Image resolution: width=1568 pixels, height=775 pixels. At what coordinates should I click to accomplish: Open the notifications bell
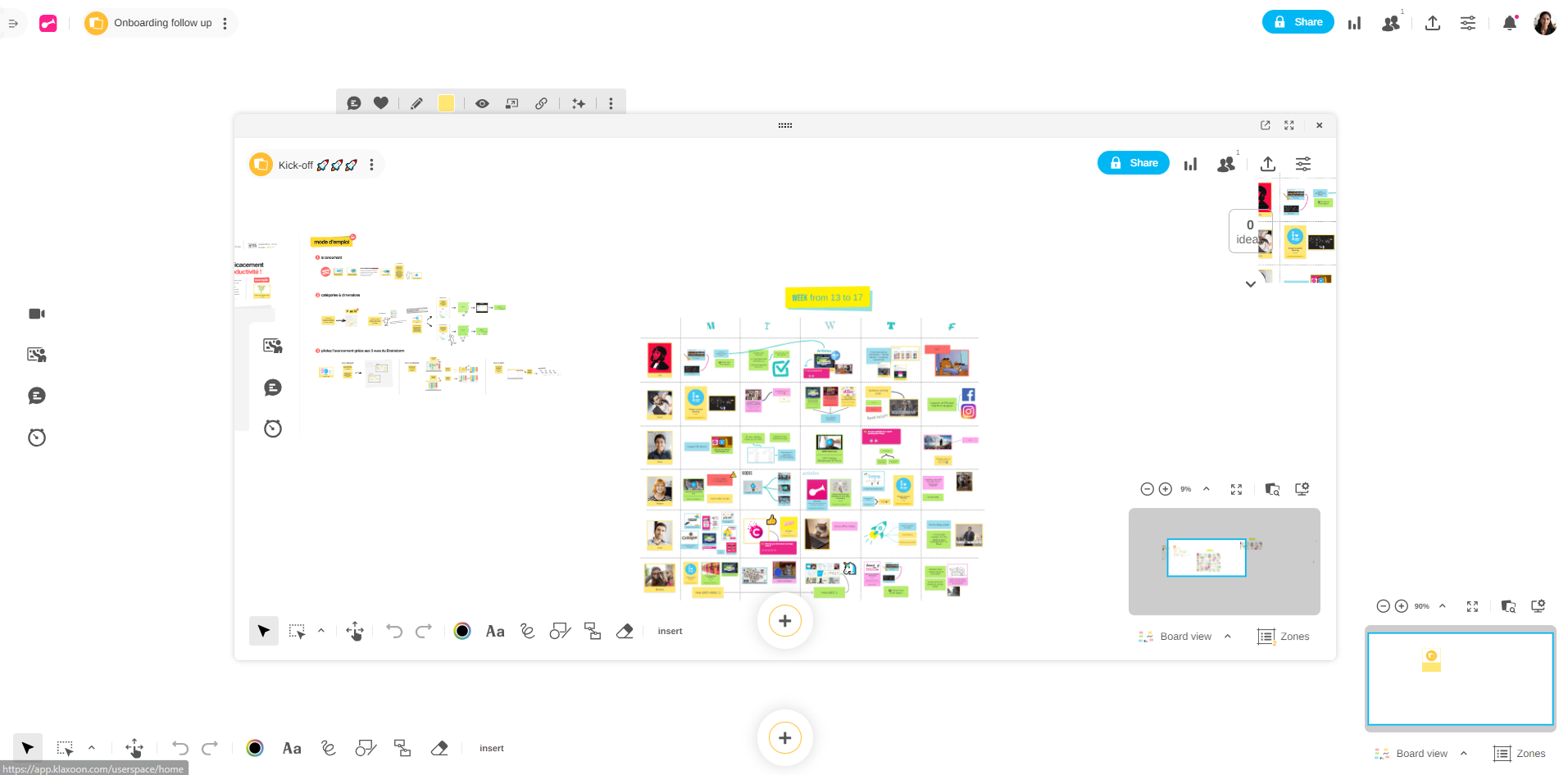point(1509,23)
